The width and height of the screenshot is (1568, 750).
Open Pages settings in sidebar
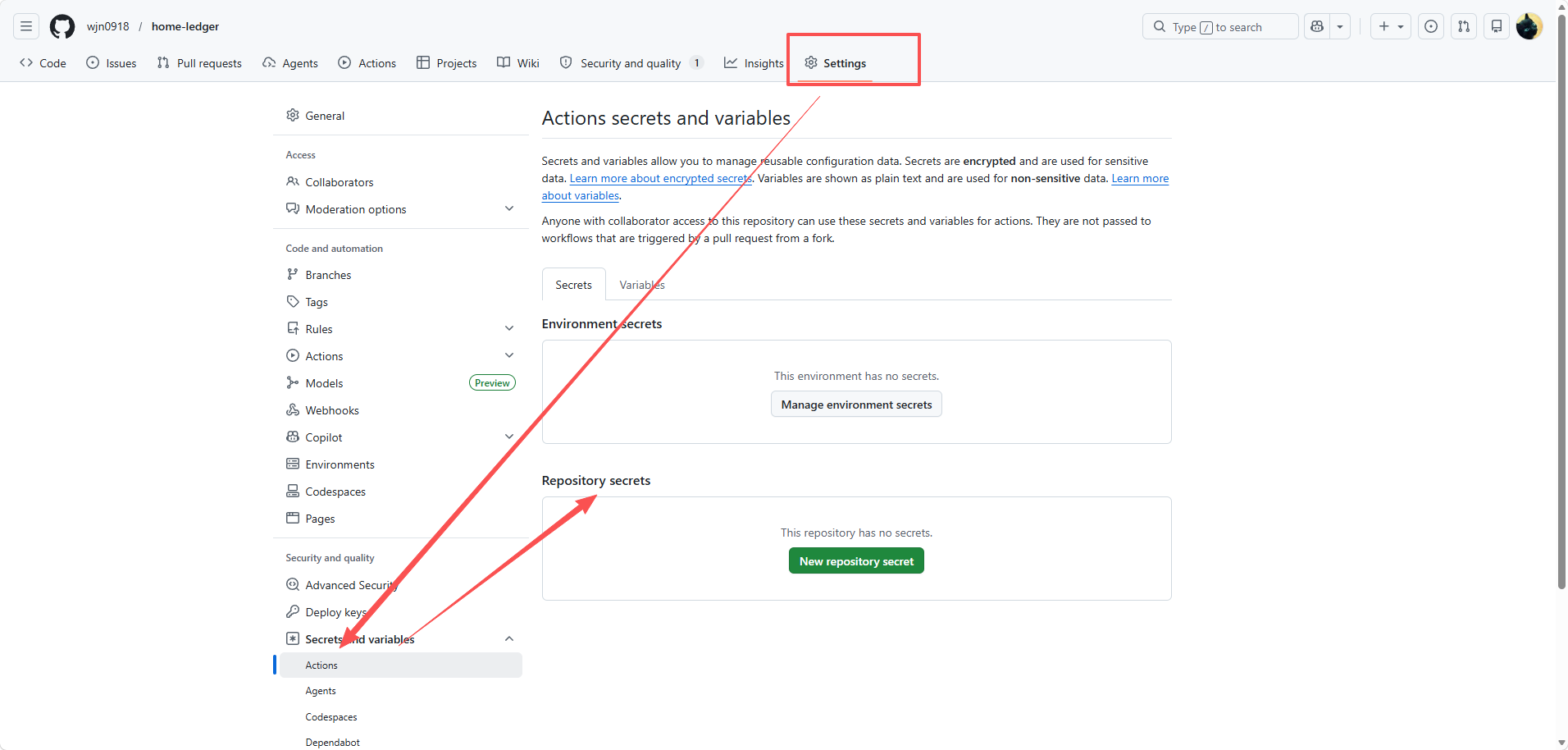coord(401,519)
